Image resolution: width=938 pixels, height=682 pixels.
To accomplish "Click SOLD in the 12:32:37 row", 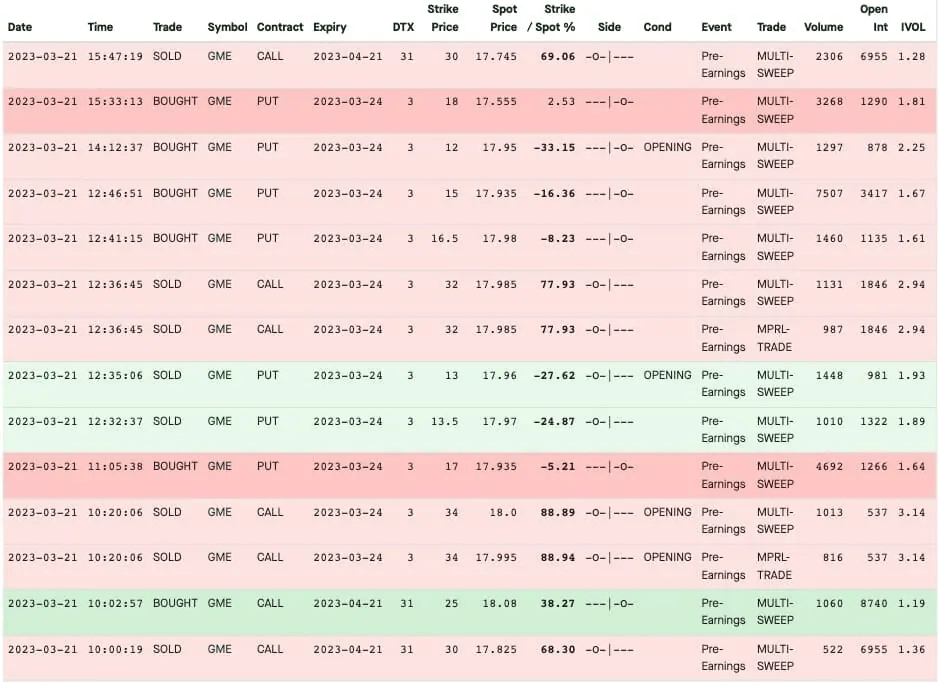I will pos(167,421).
